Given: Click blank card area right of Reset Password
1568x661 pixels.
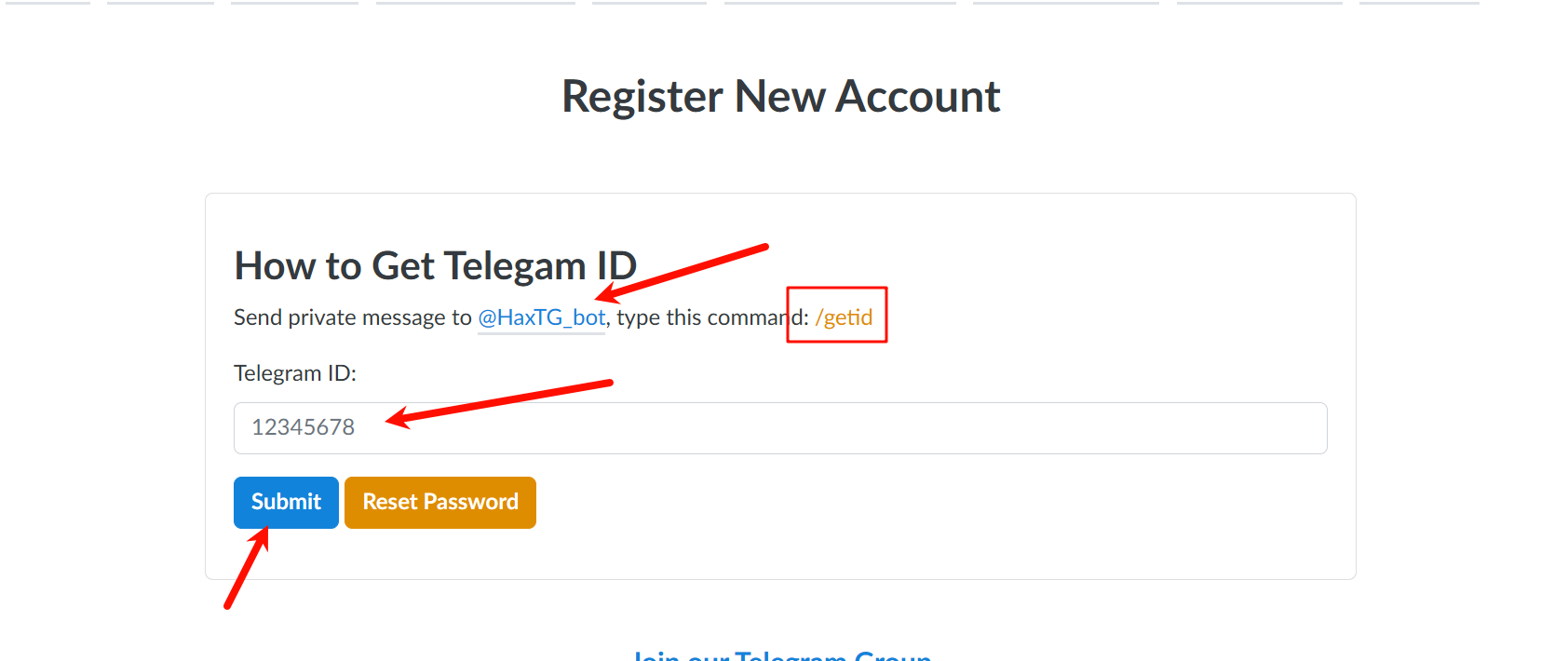Looking at the screenshot, I should point(931,503).
